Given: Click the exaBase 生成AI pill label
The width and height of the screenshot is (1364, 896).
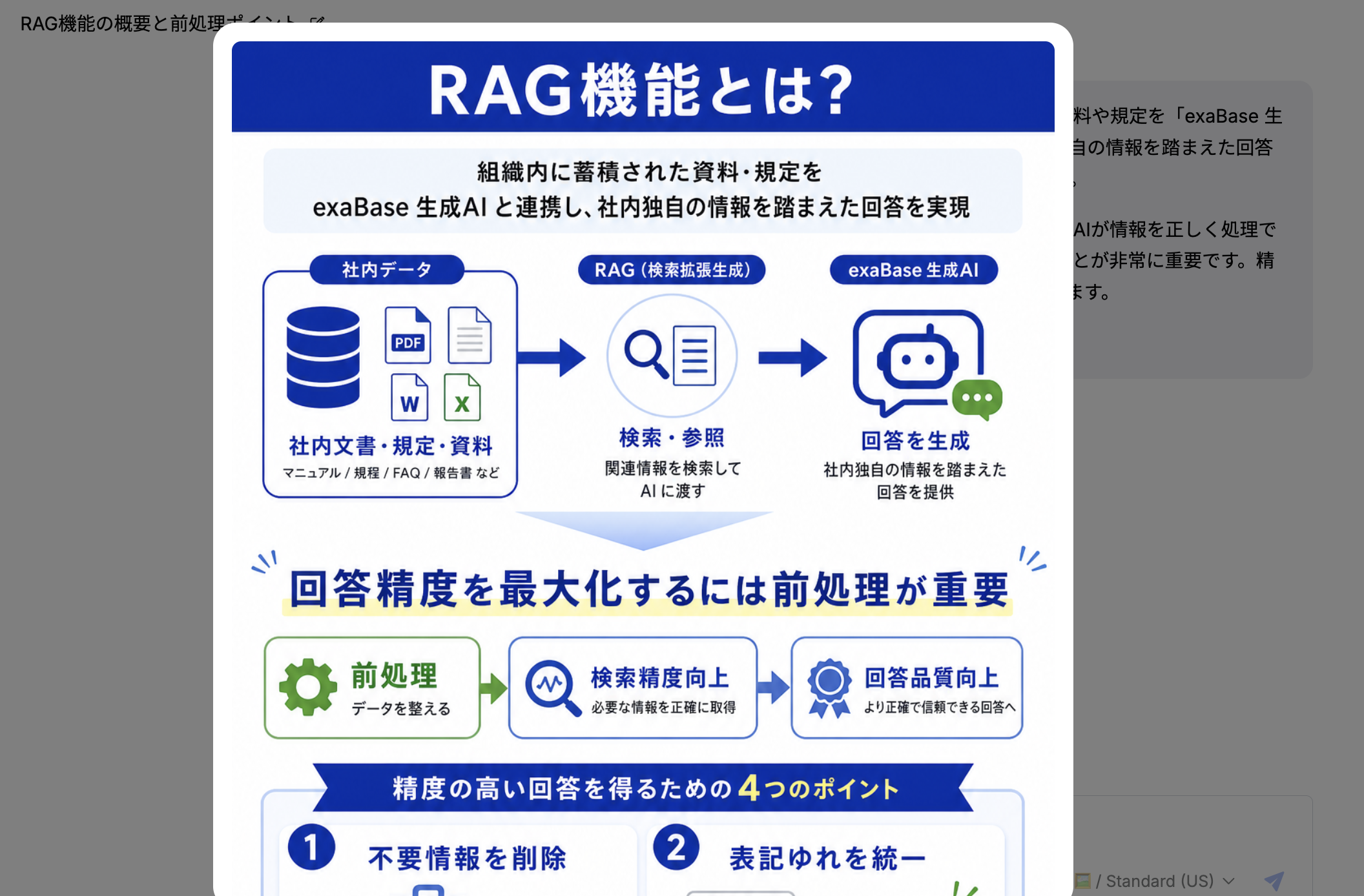Looking at the screenshot, I should pos(914,270).
